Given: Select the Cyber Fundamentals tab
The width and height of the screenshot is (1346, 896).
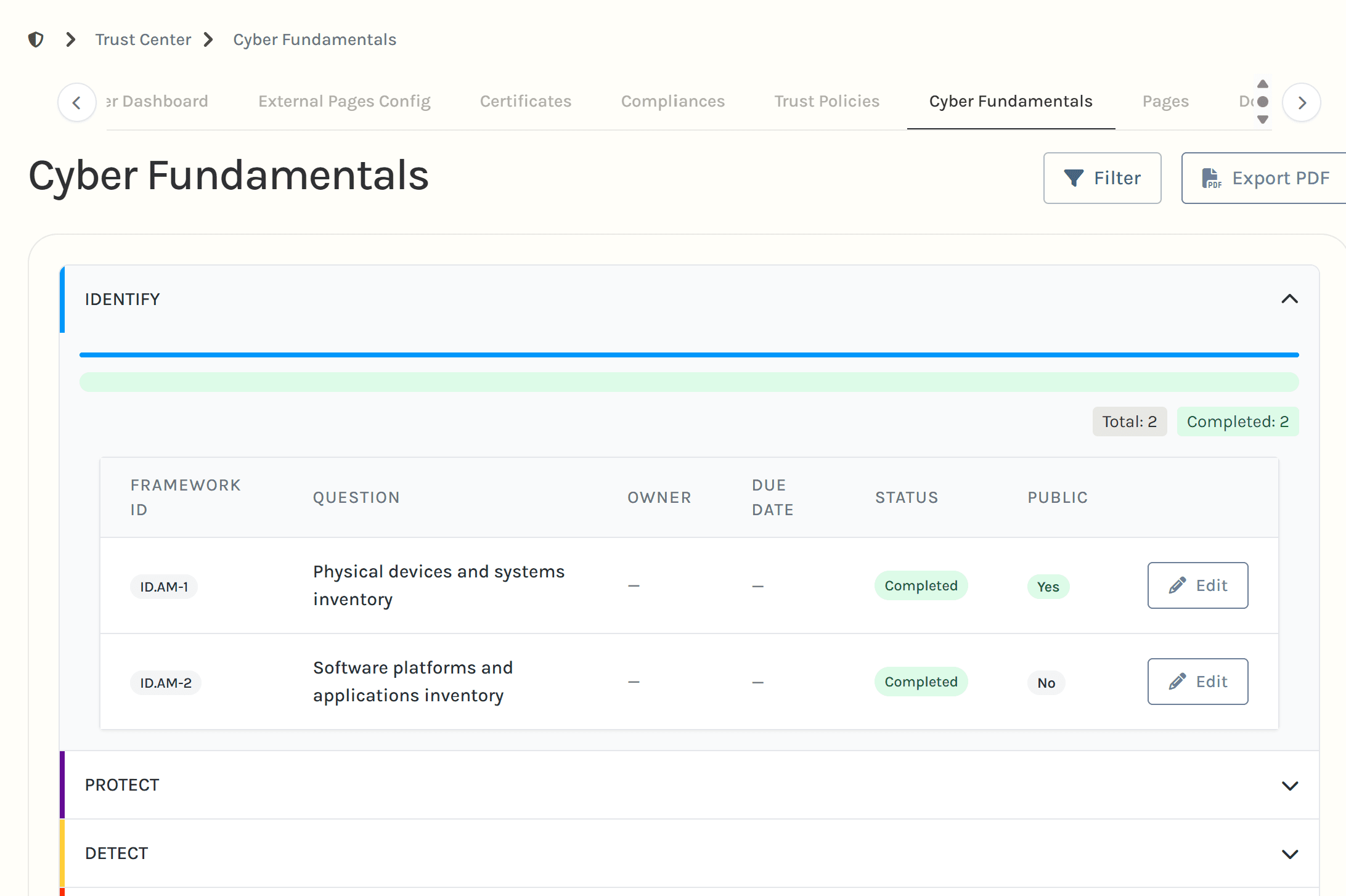Looking at the screenshot, I should click(1011, 101).
